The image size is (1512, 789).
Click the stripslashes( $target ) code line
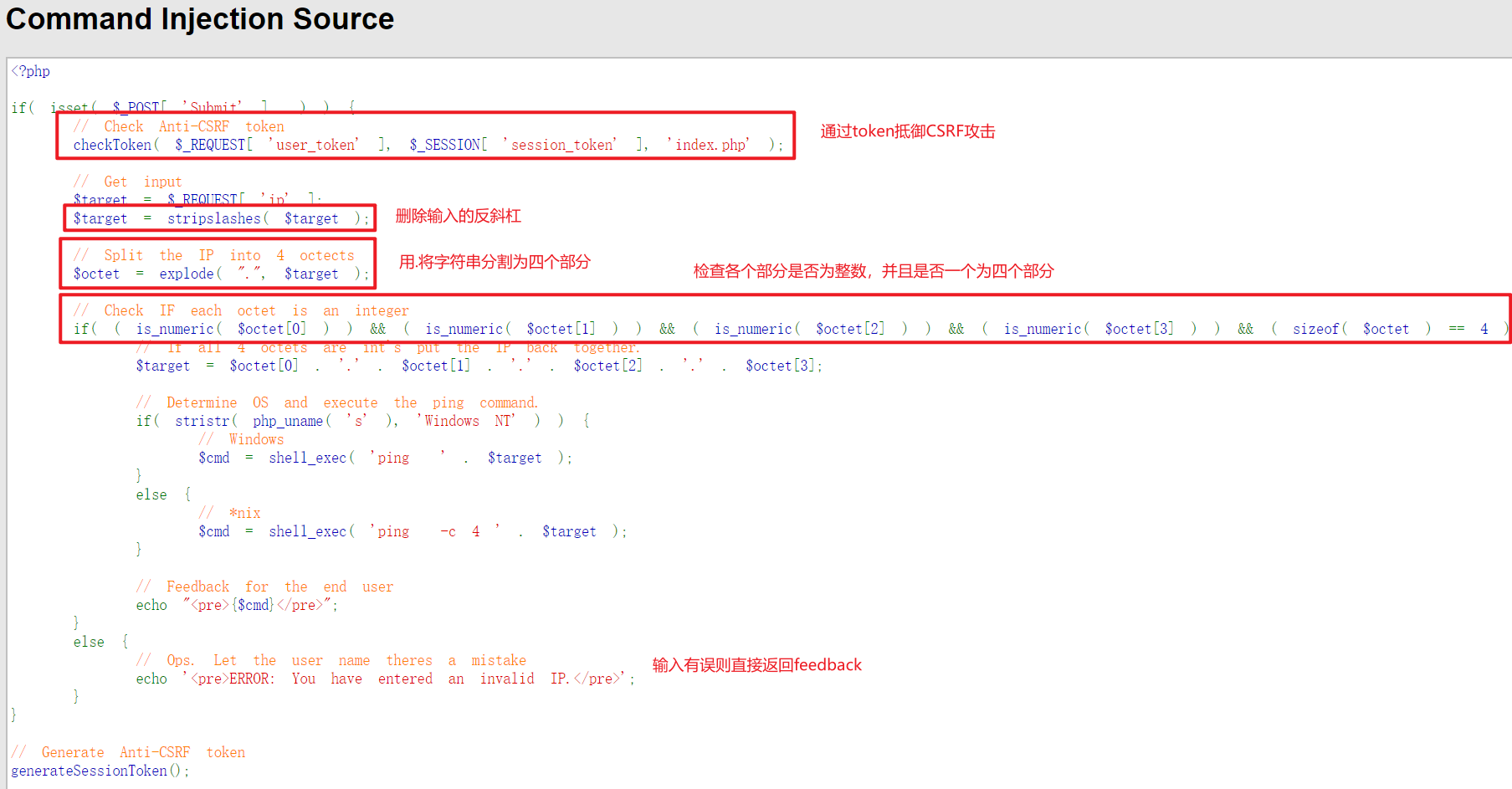221,218
